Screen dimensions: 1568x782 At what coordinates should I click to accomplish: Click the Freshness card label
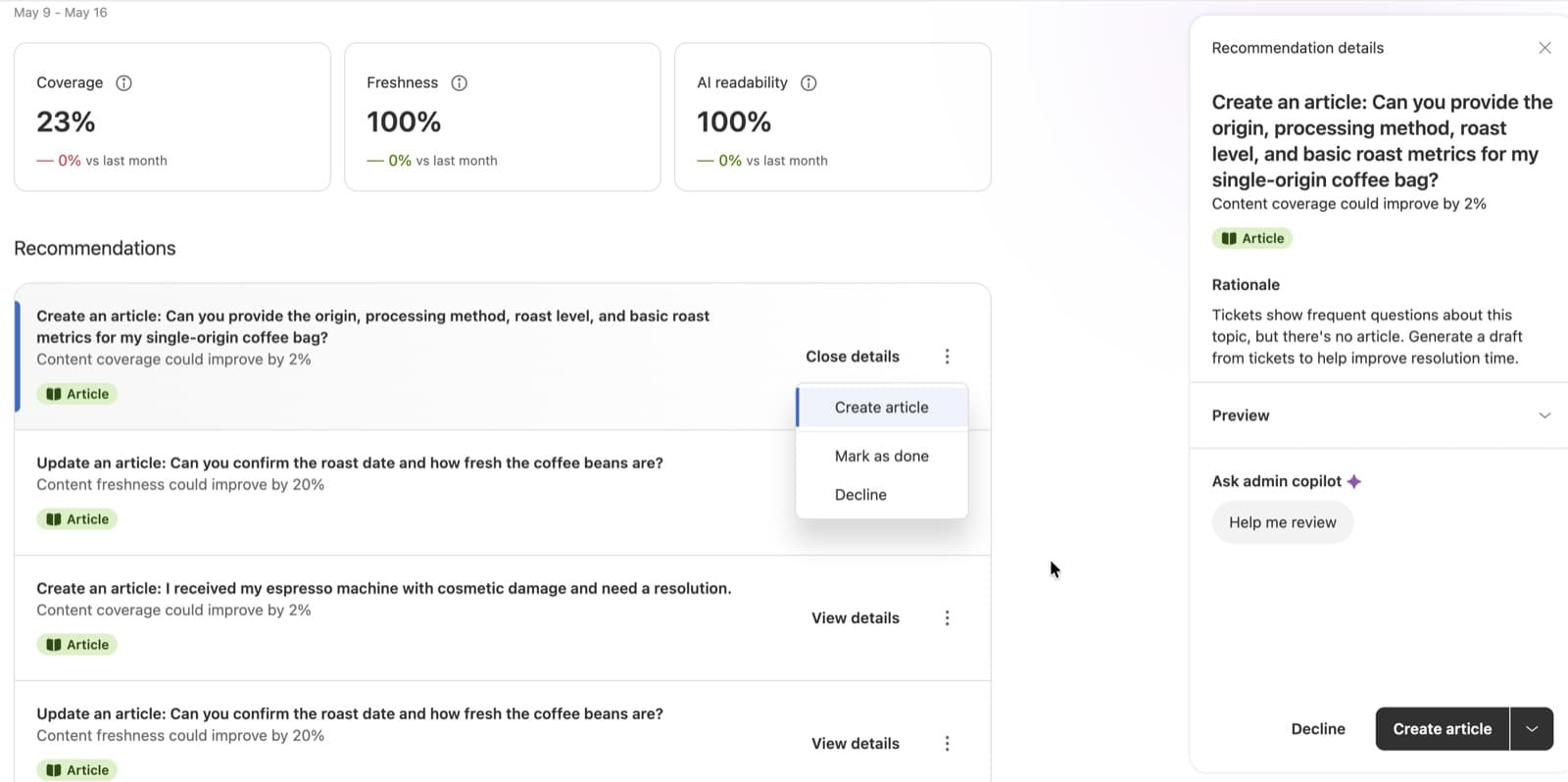click(402, 83)
